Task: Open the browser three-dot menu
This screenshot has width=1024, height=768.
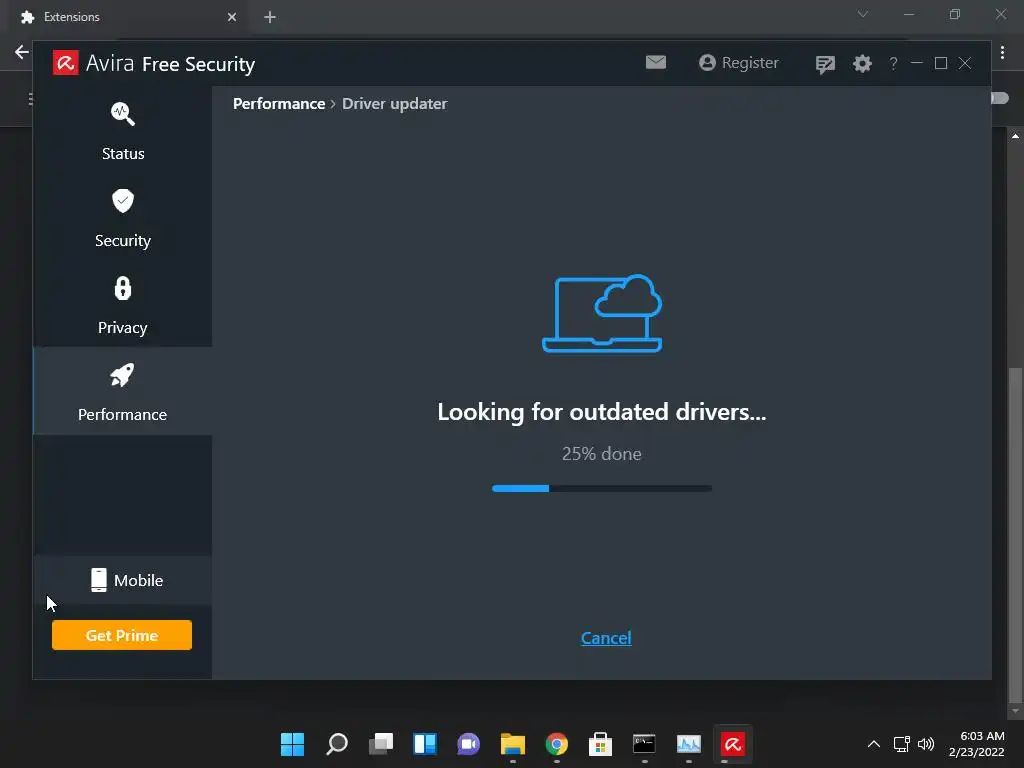Action: click(1002, 52)
